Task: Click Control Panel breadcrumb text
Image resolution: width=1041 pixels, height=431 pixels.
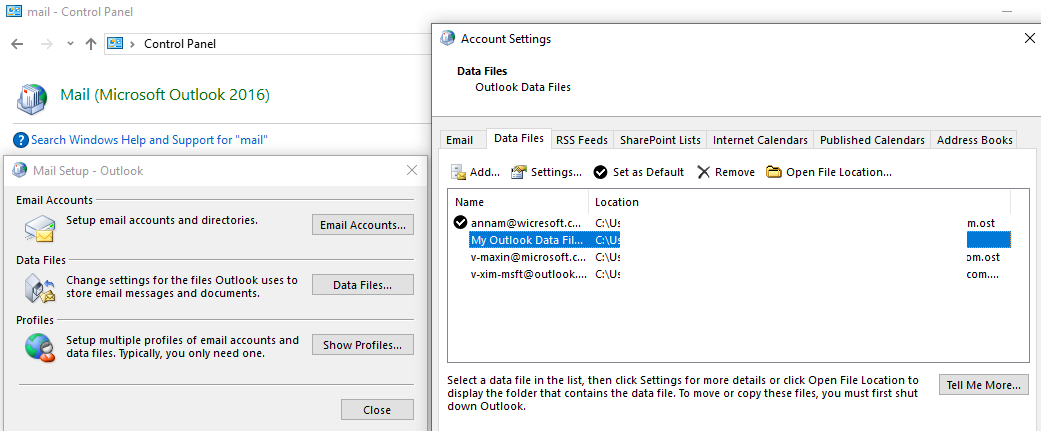Action: (x=180, y=44)
